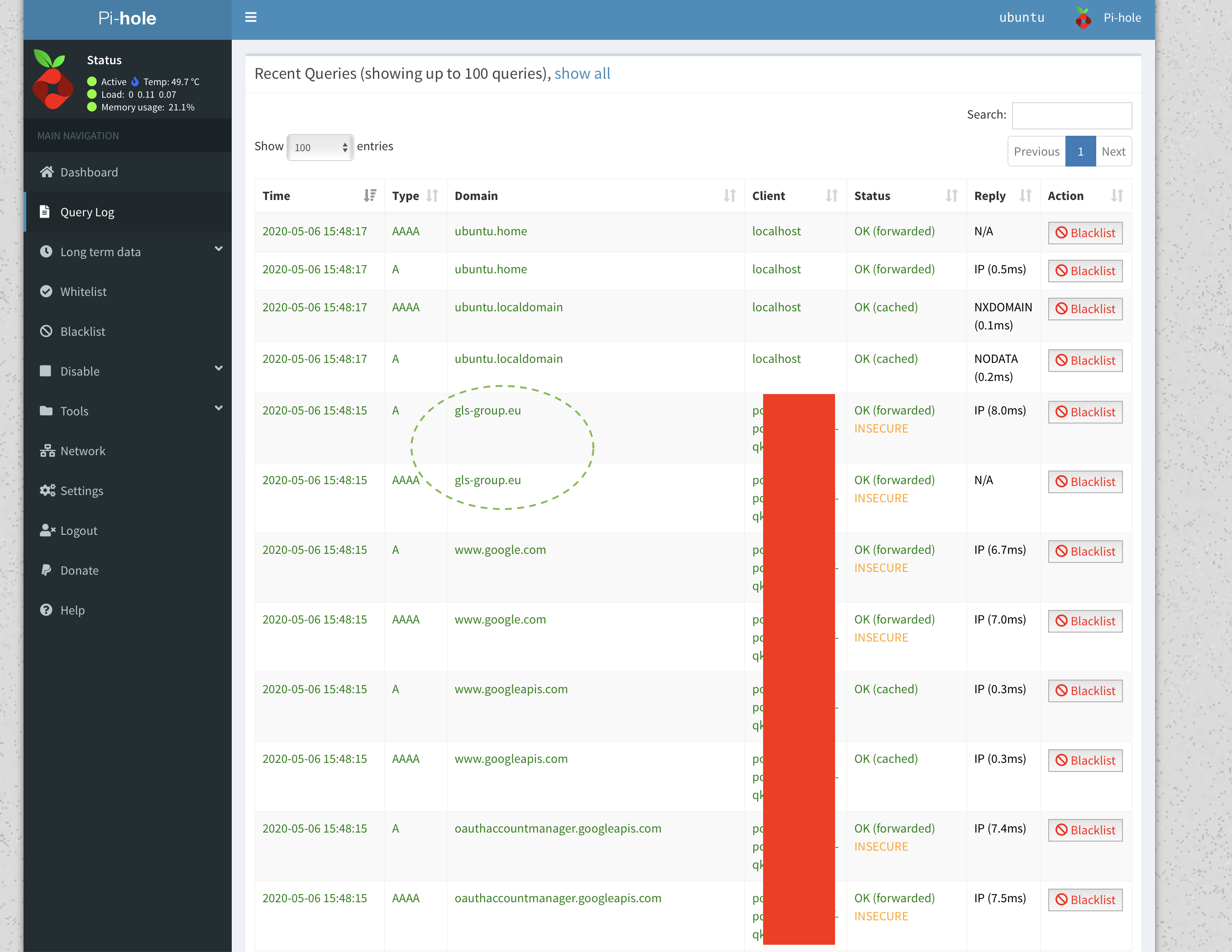
Task: Open the Show entries dropdown
Action: (320, 147)
